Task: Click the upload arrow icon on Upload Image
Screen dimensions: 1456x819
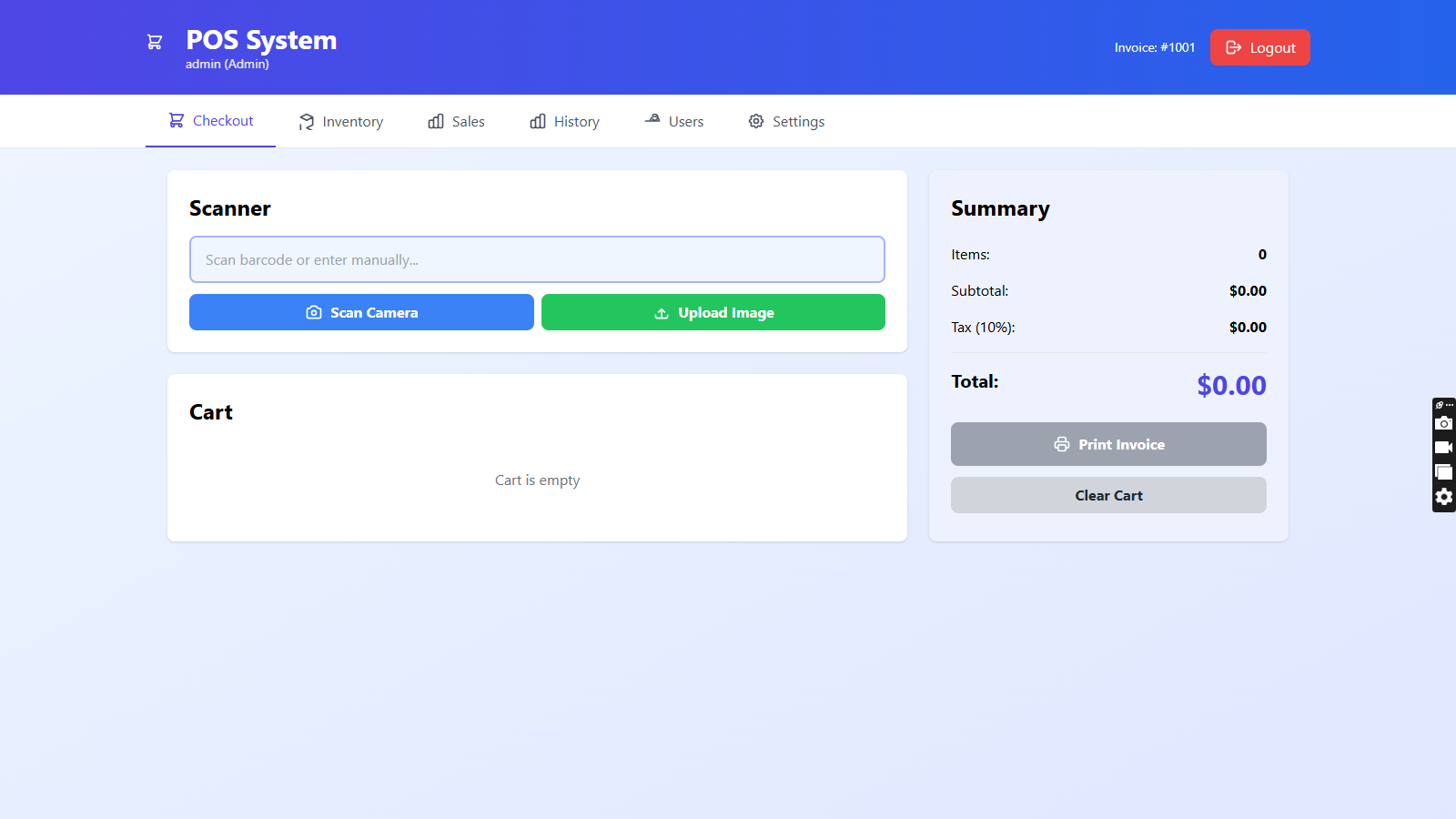Action: (662, 313)
